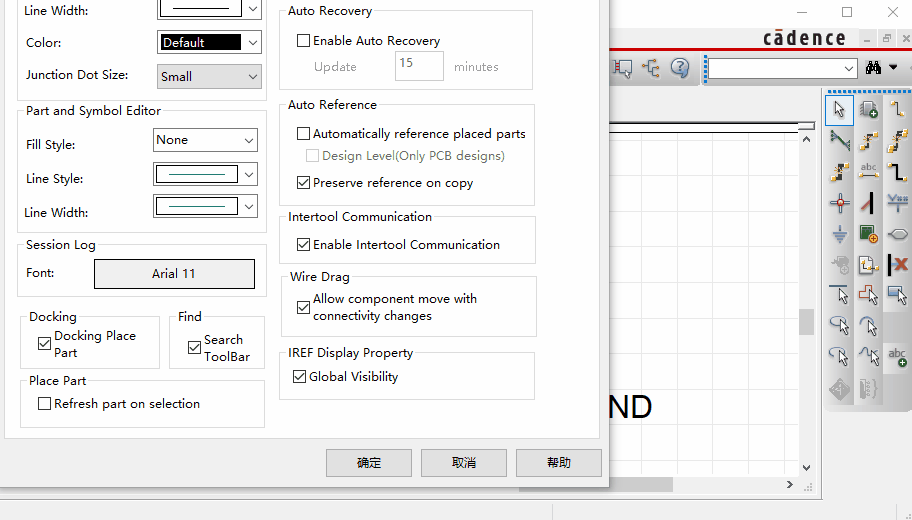Select the Place Net Alias abc icon
912x520 pixels.
tap(868, 171)
